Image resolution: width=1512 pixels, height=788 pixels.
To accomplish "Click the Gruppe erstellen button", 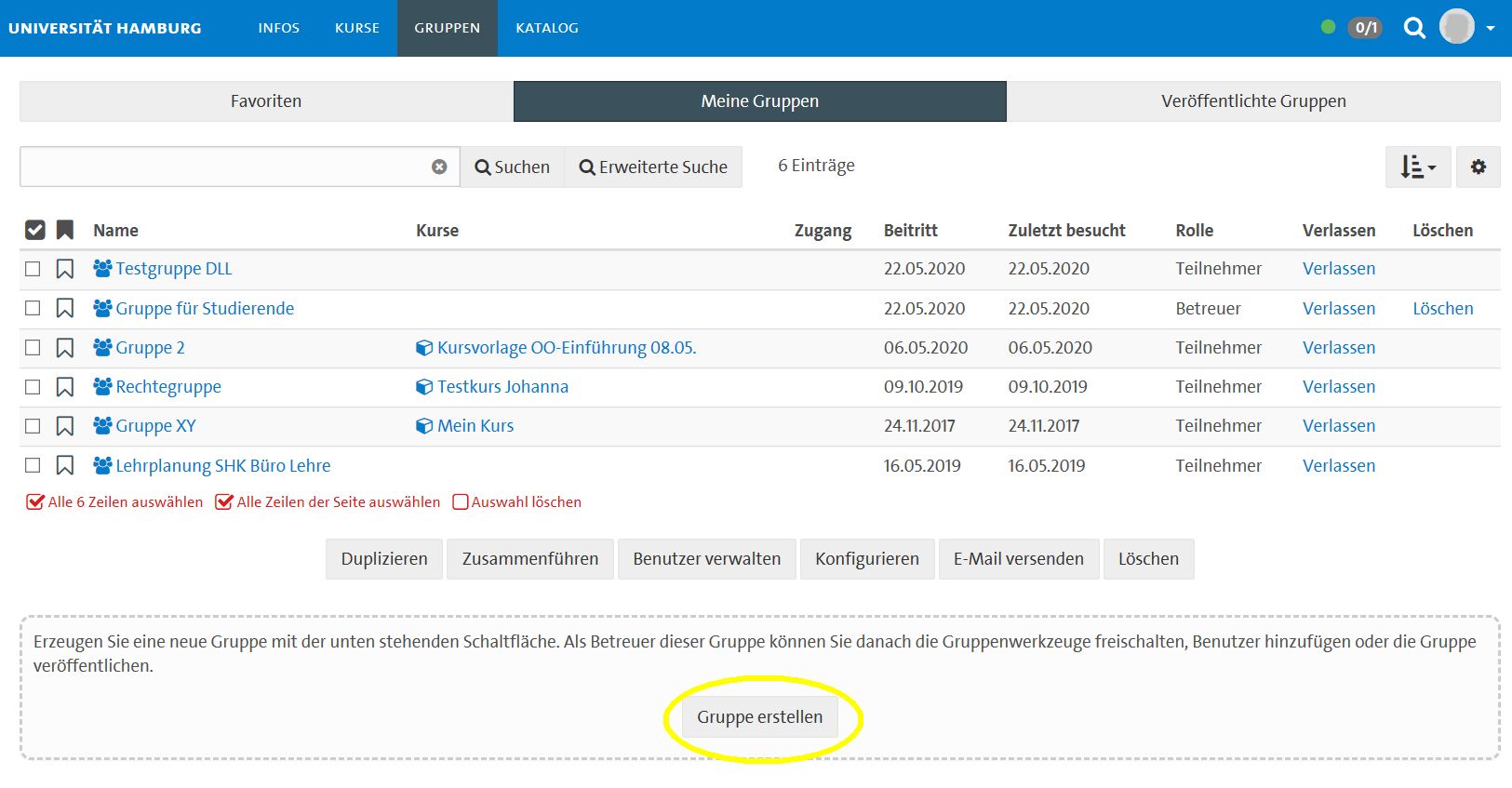I will pyautogui.click(x=759, y=717).
